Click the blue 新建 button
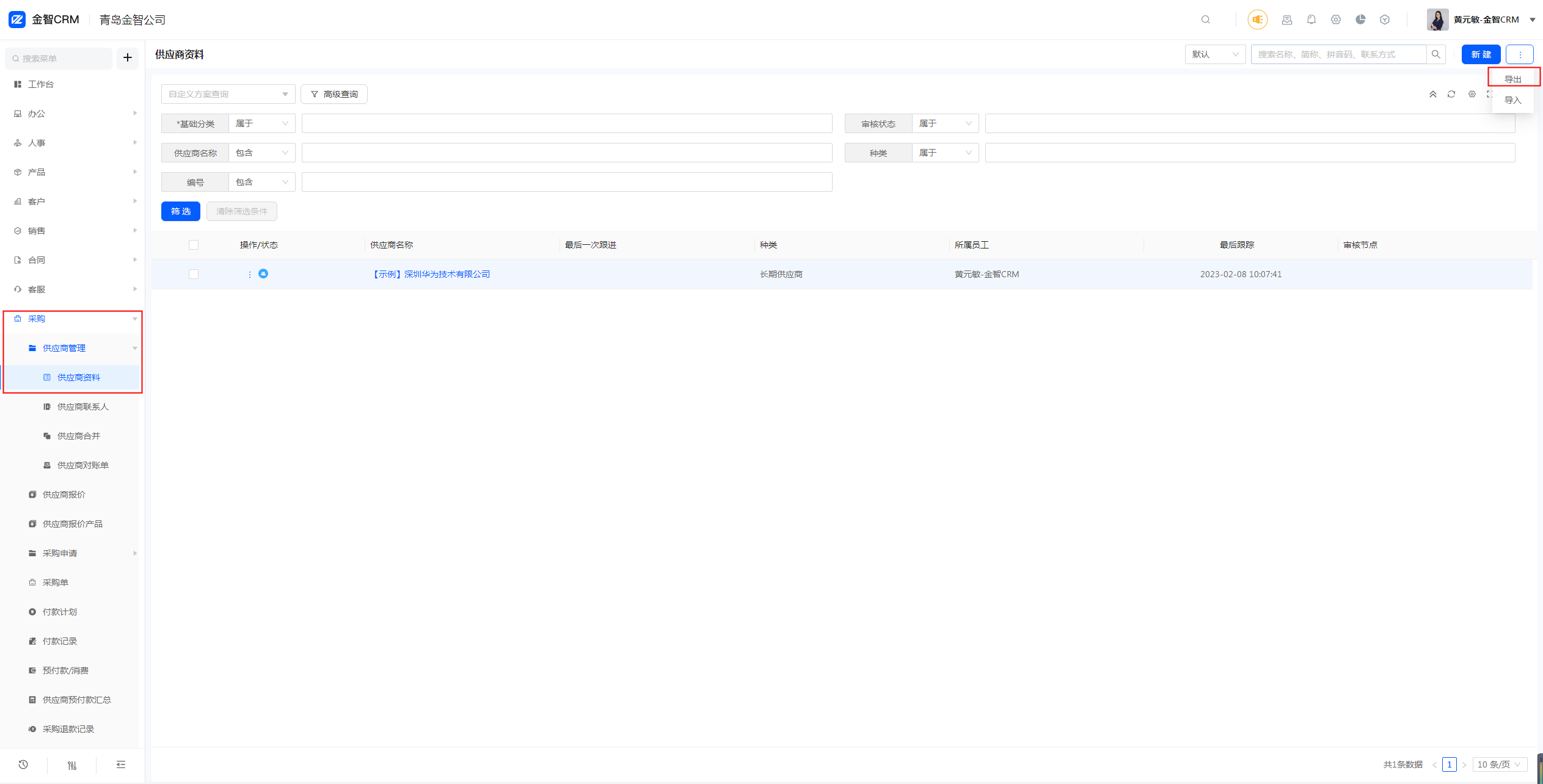Screen dimensions: 1543x784 pos(1481,54)
